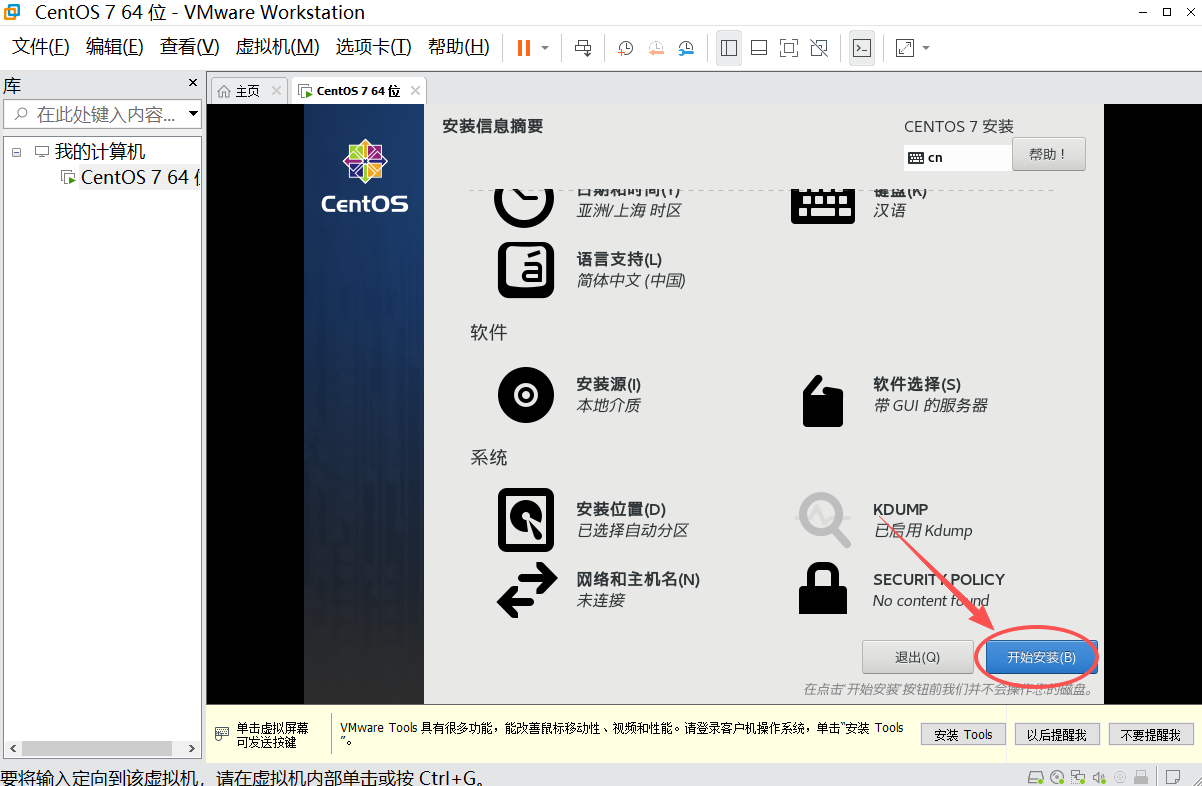Viewport: 1202px width, 786px height.
Task: Click the network adapter status bar icon
Action: tap(1079, 777)
